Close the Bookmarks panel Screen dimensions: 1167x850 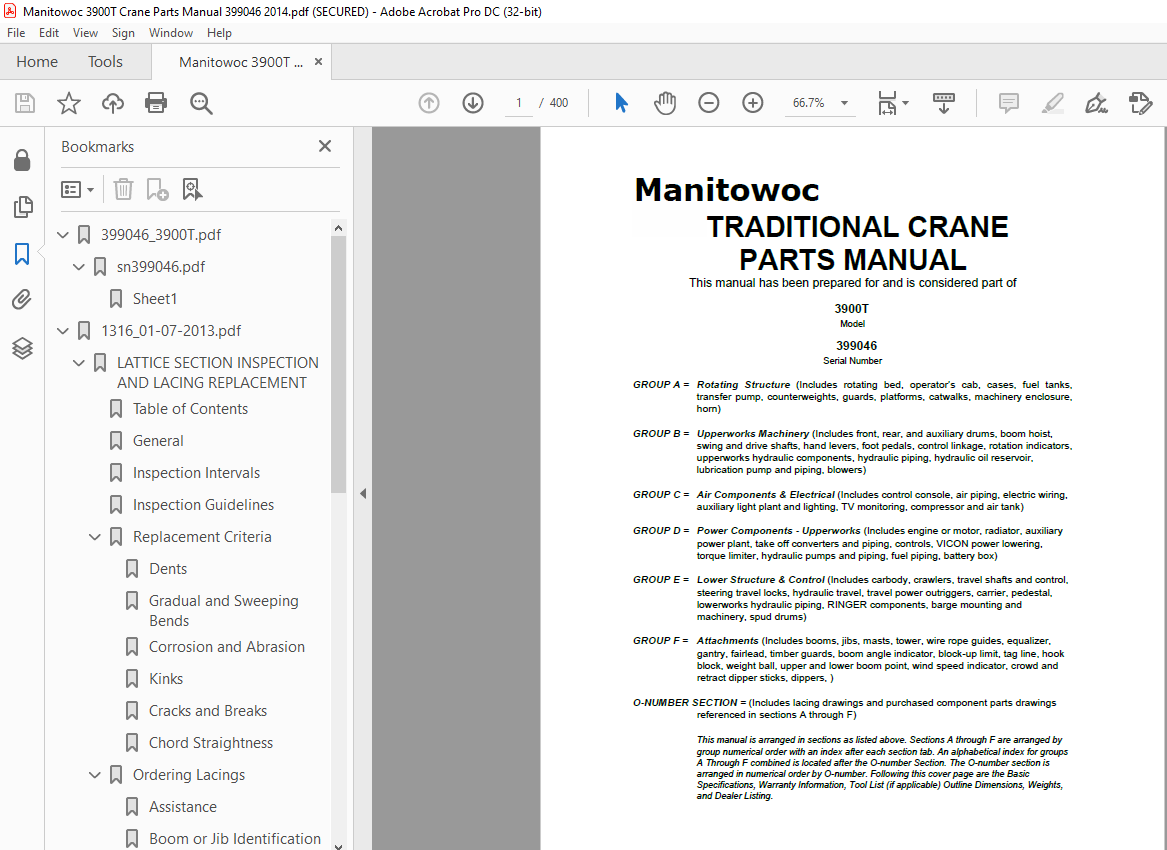point(324,146)
